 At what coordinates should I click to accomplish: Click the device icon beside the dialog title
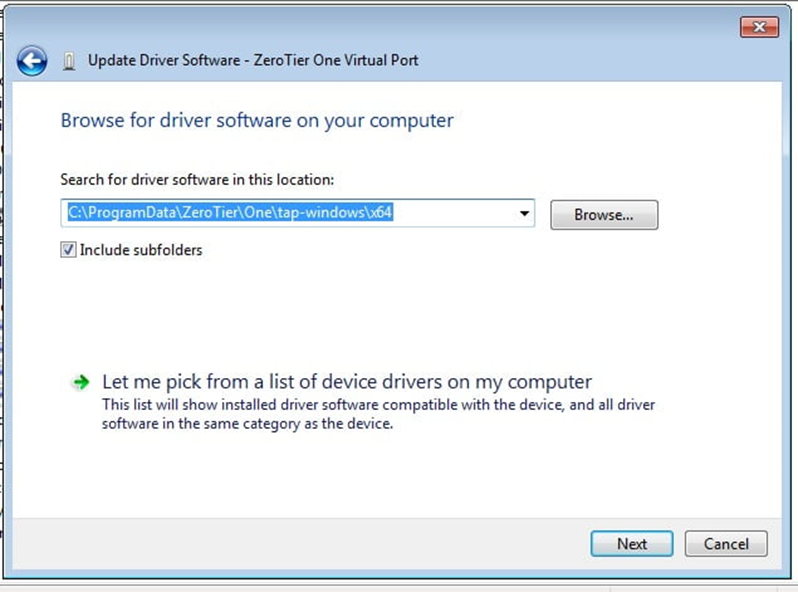pyautogui.click(x=69, y=61)
